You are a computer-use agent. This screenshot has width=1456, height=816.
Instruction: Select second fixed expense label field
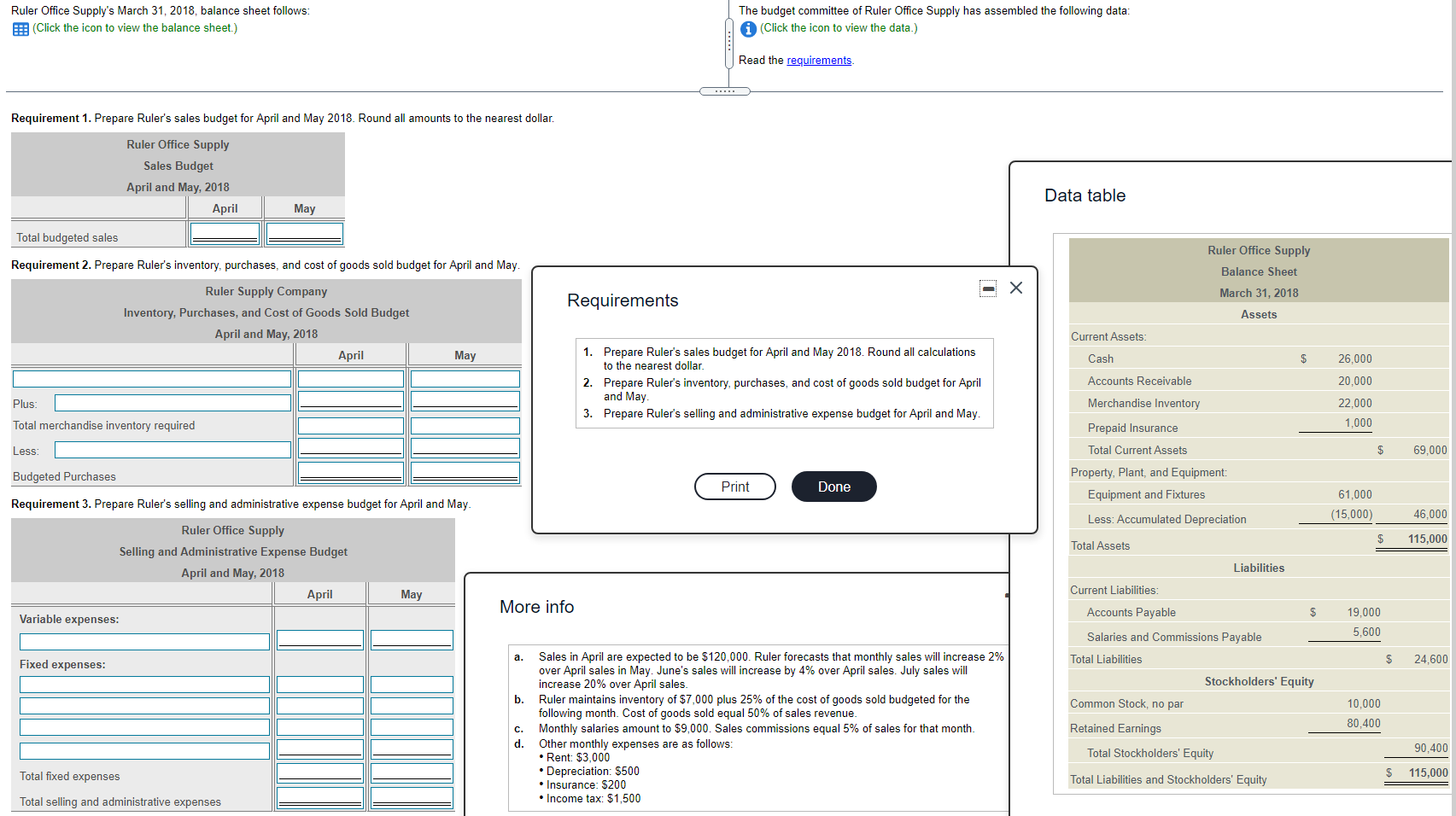coord(144,706)
